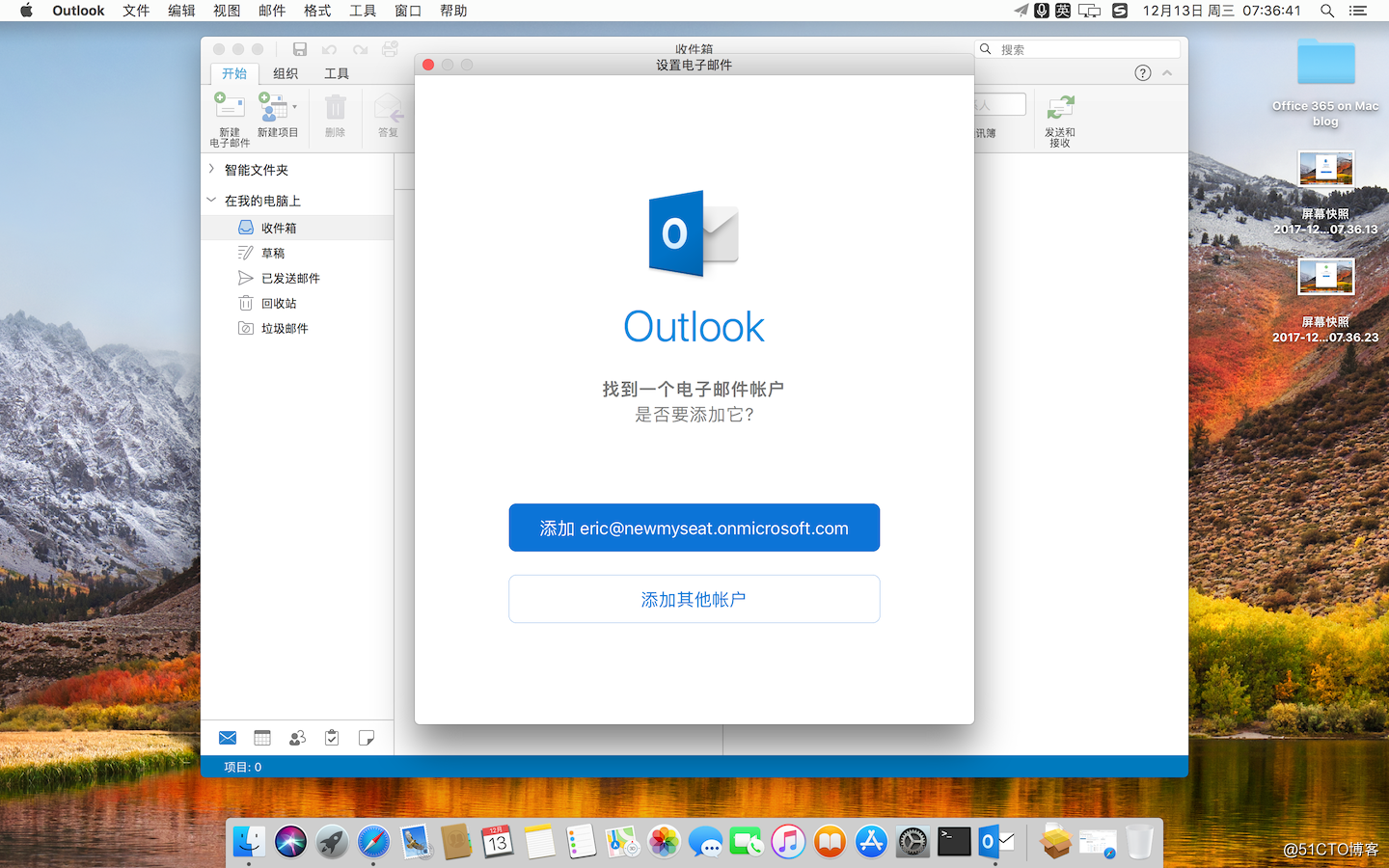The height and width of the screenshot is (868, 1389).
Task: Click the Delete (删除) trash icon
Action: tap(335, 107)
